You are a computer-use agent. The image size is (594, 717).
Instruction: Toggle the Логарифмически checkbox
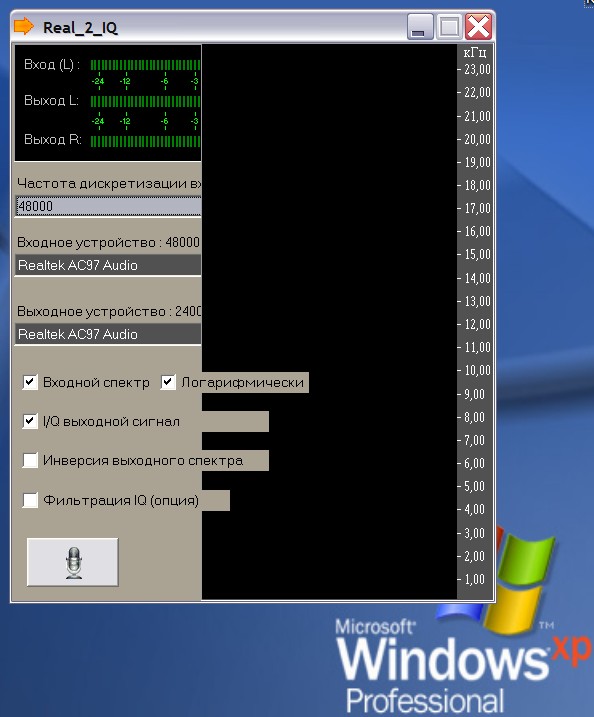click(168, 382)
